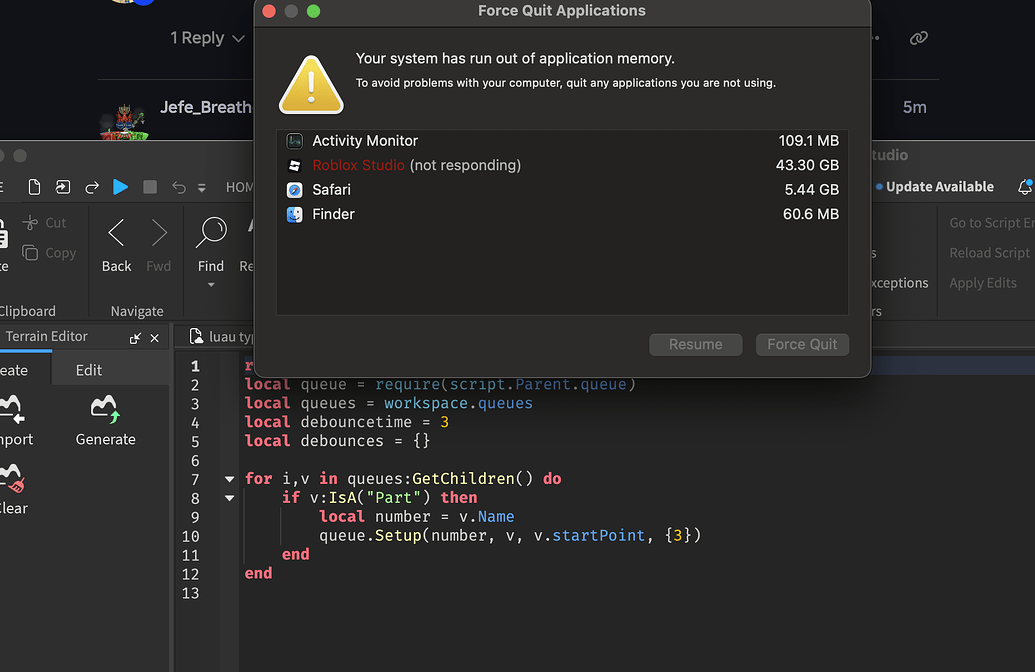This screenshot has width=1035, height=672.
Task: Collapse the if block on line 8
Action: tap(229, 498)
